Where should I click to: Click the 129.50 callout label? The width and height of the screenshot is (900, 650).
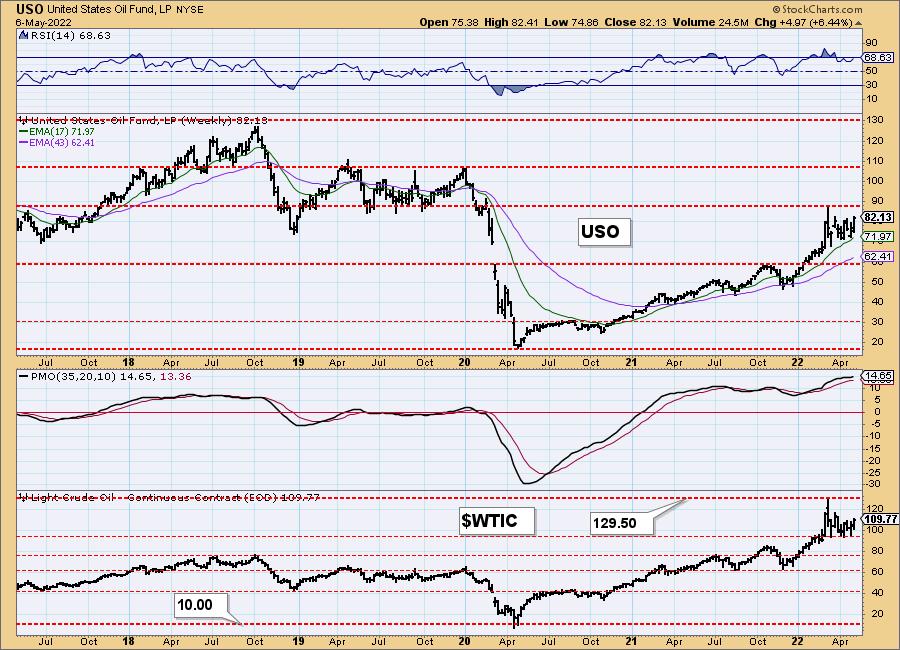click(x=622, y=523)
